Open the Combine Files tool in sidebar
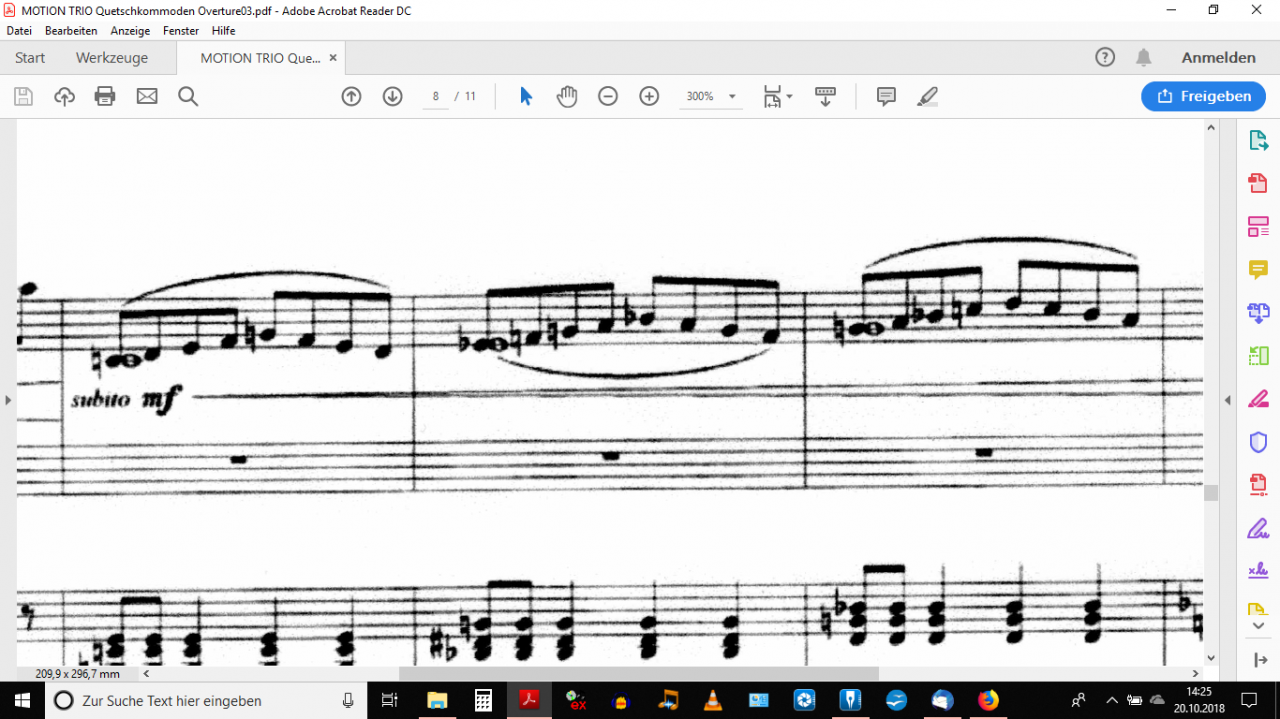The image size is (1280, 719). [1258, 312]
